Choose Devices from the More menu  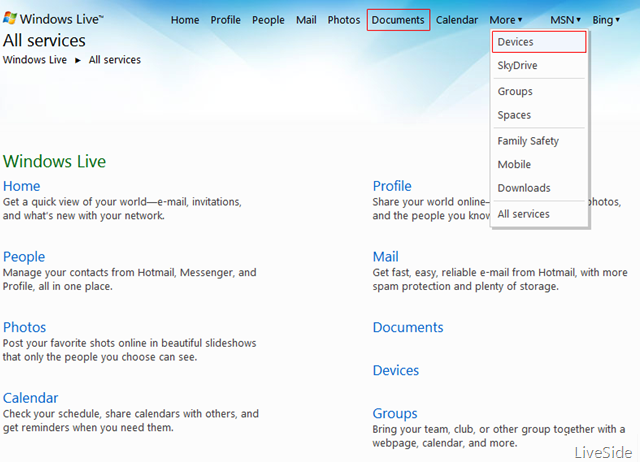[539, 42]
